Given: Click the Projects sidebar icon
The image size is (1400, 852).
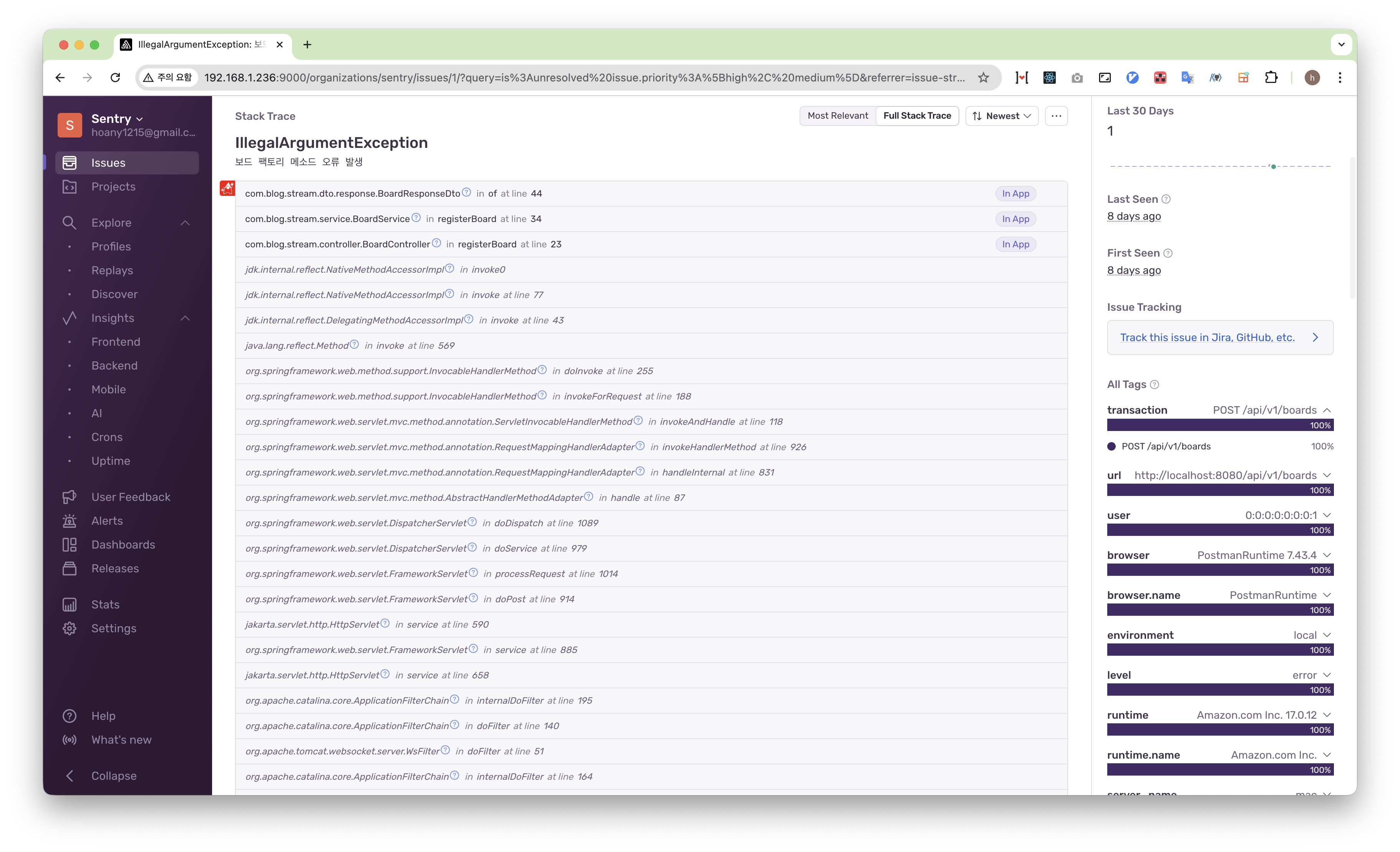Looking at the screenshot, I should (69, 187).
